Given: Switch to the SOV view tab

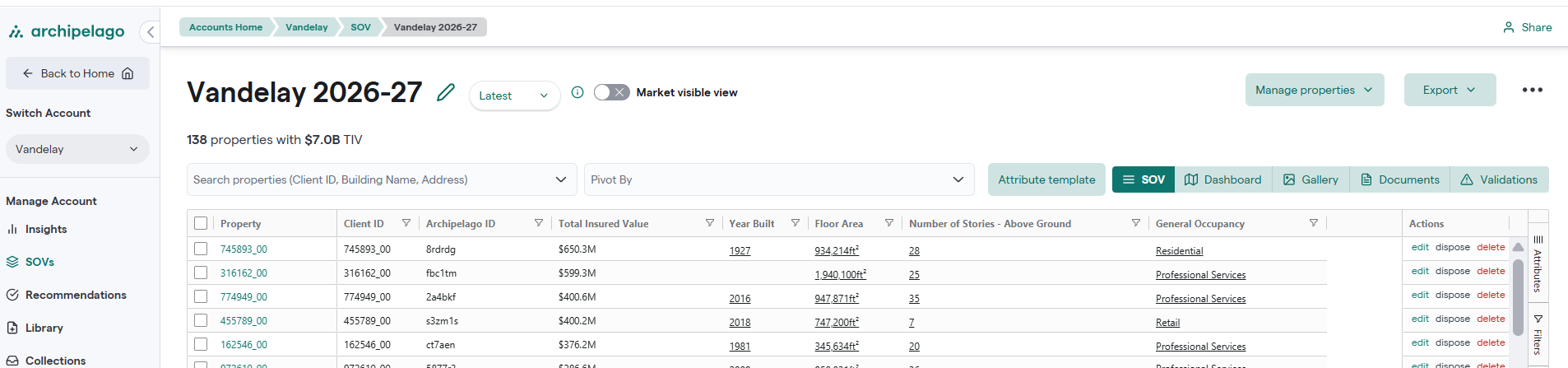Looking at the screenshot, I should coord(1144,179).
